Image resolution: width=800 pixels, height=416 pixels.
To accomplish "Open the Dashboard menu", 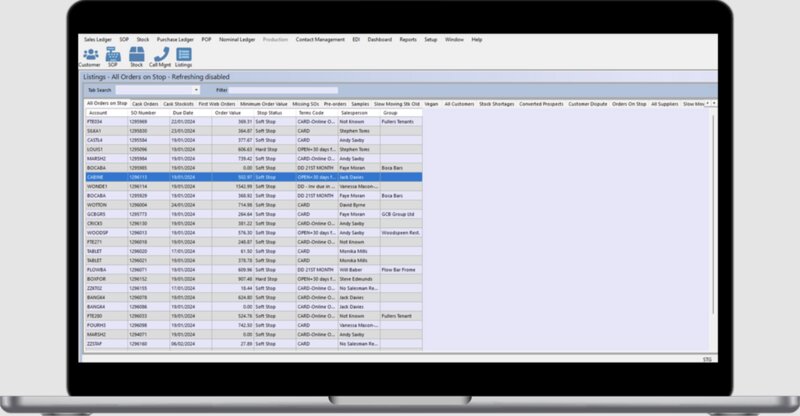I will [380, 39].
